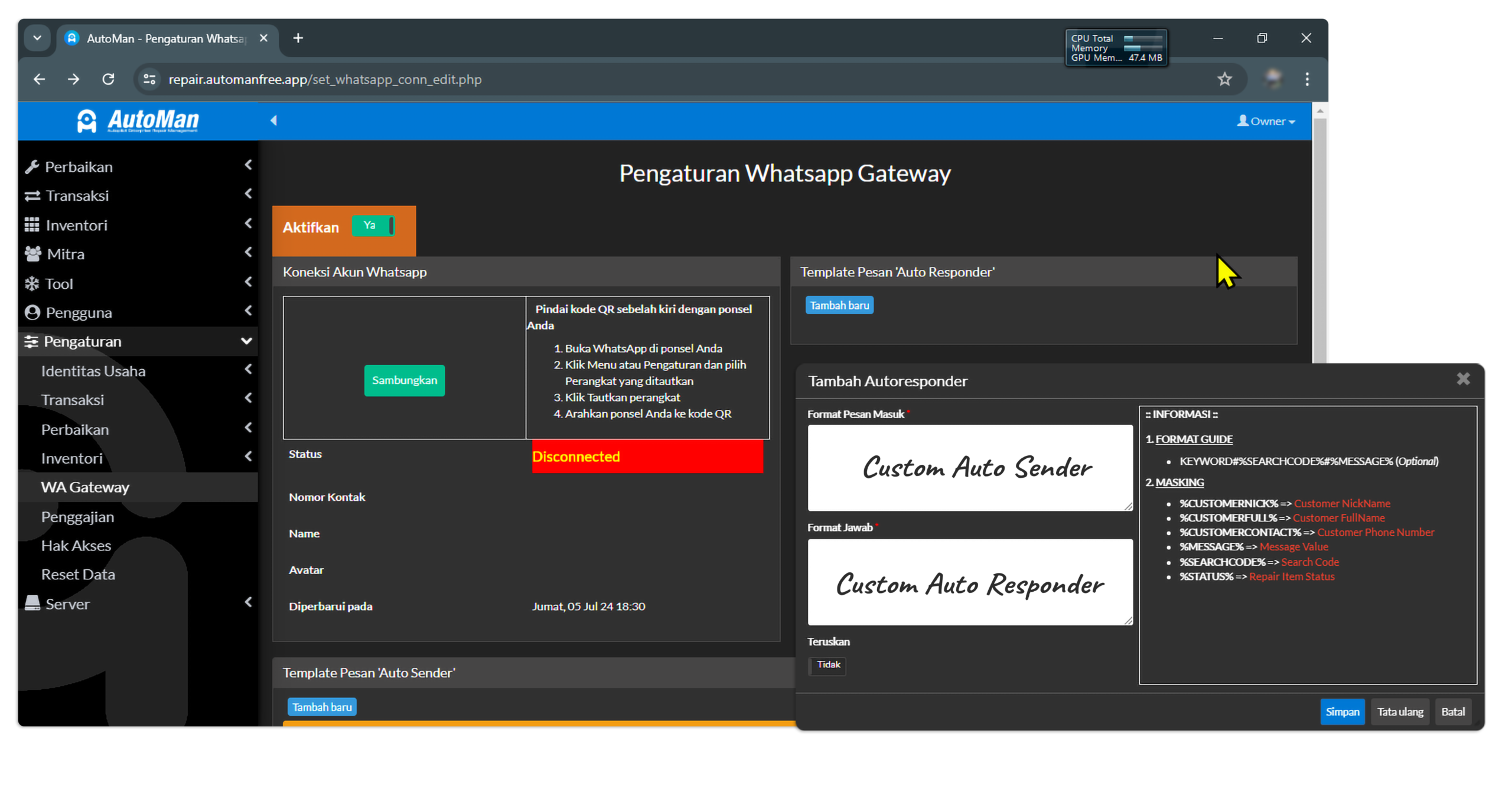Select the Perbaikan wrench icon in sidebar

coord(33,167)
